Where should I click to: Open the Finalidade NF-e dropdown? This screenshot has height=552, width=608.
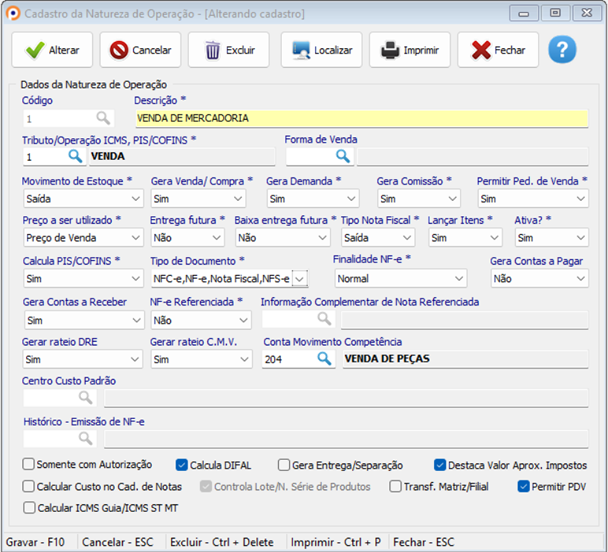[x=459, y=279]
